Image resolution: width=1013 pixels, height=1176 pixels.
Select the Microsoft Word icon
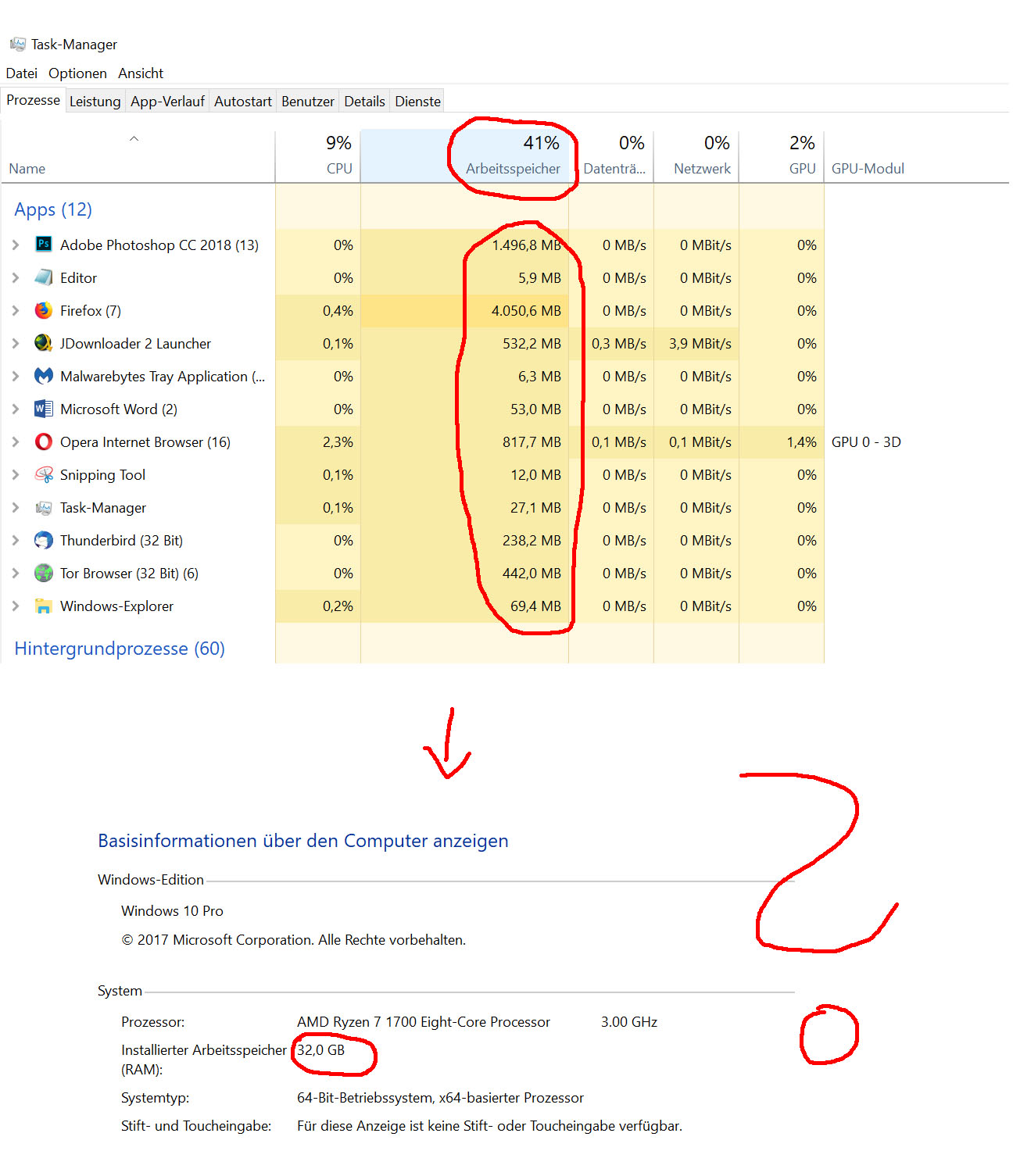[x=43, y=409]
